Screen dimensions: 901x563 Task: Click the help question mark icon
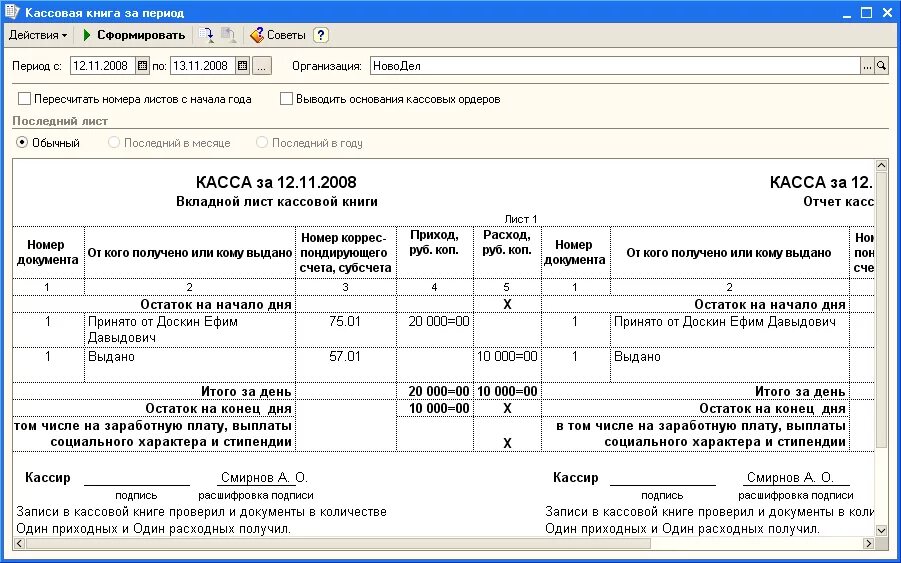pos(321,35)
